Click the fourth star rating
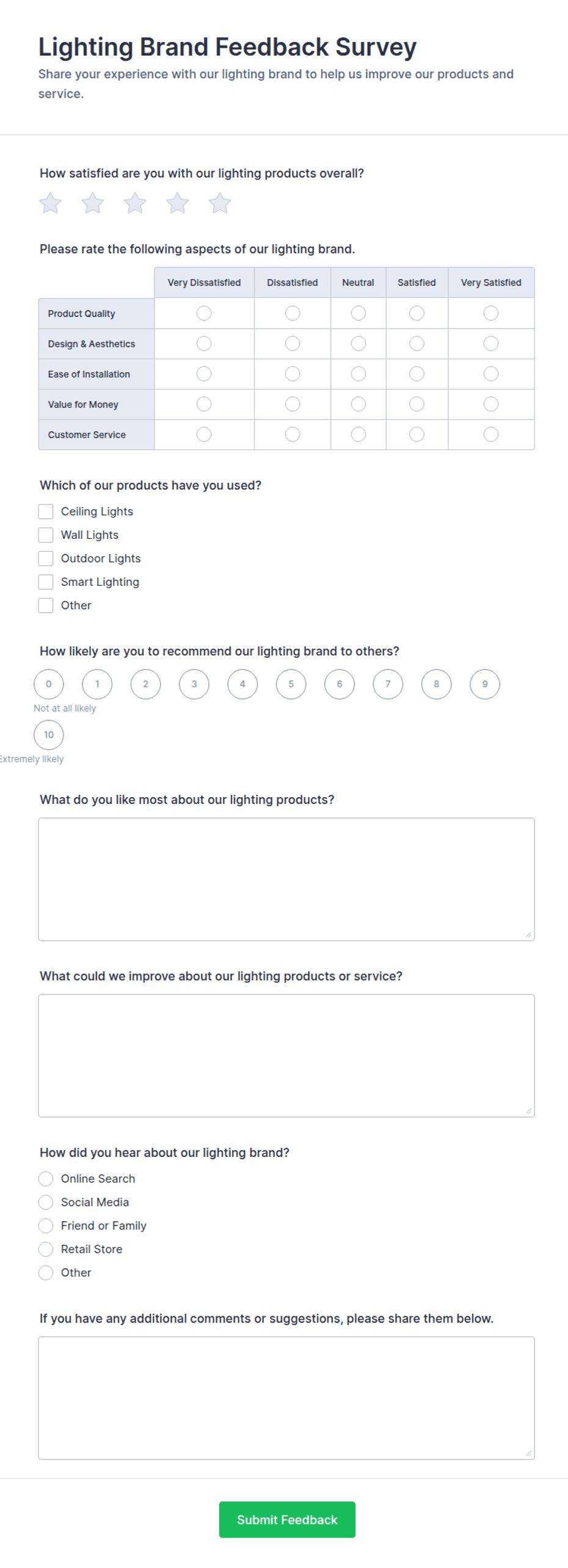This screenshot has height=1568, width=568. click(x=177, y=203)
